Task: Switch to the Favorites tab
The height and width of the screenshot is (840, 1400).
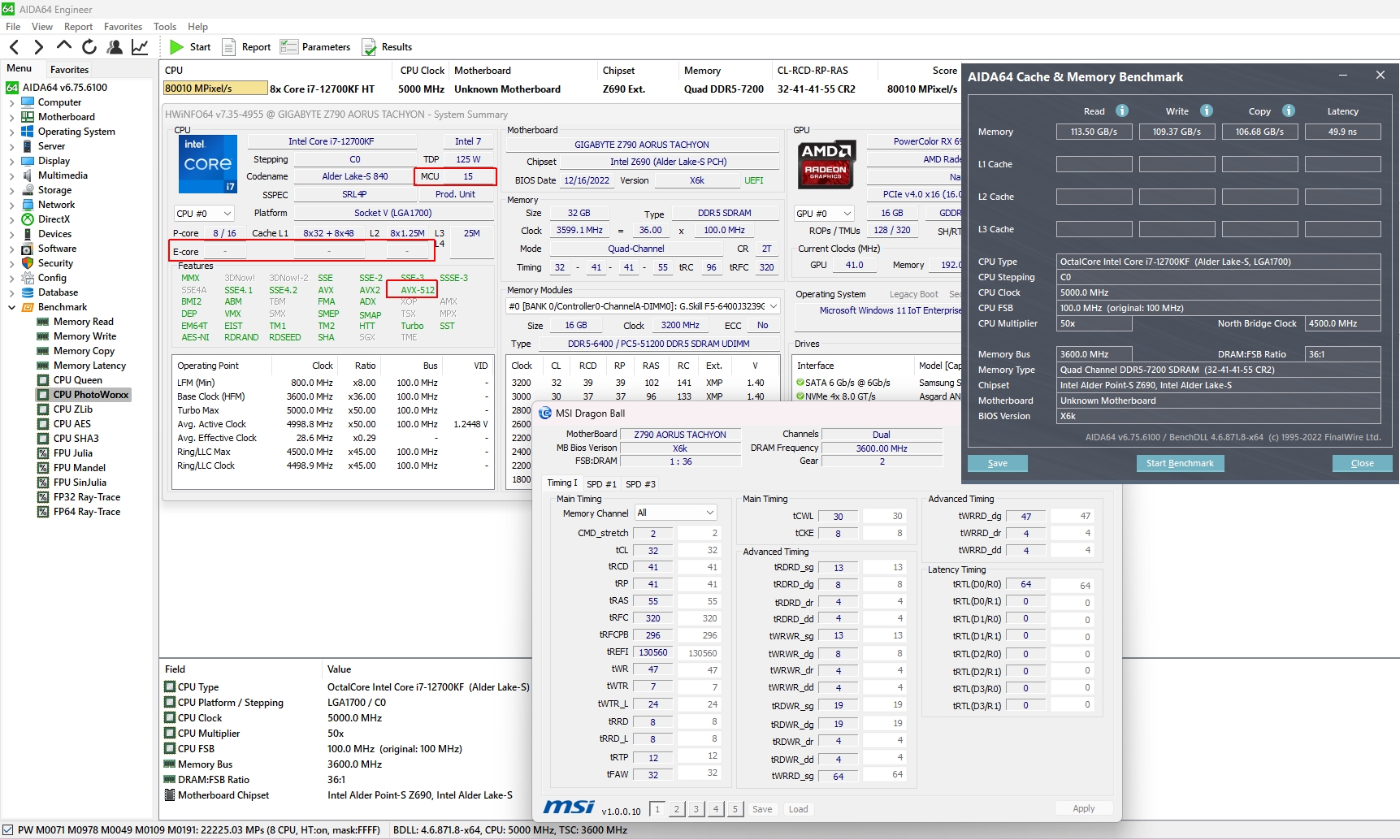Action: [x=69, y=70]
